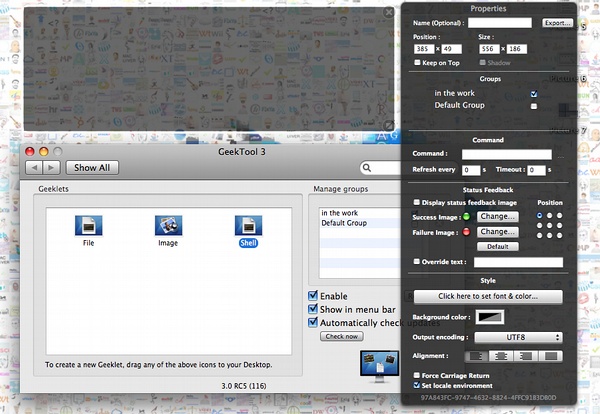Click the Size height field 186
This screenshot has width=600, height=414.
click(517, 49)
